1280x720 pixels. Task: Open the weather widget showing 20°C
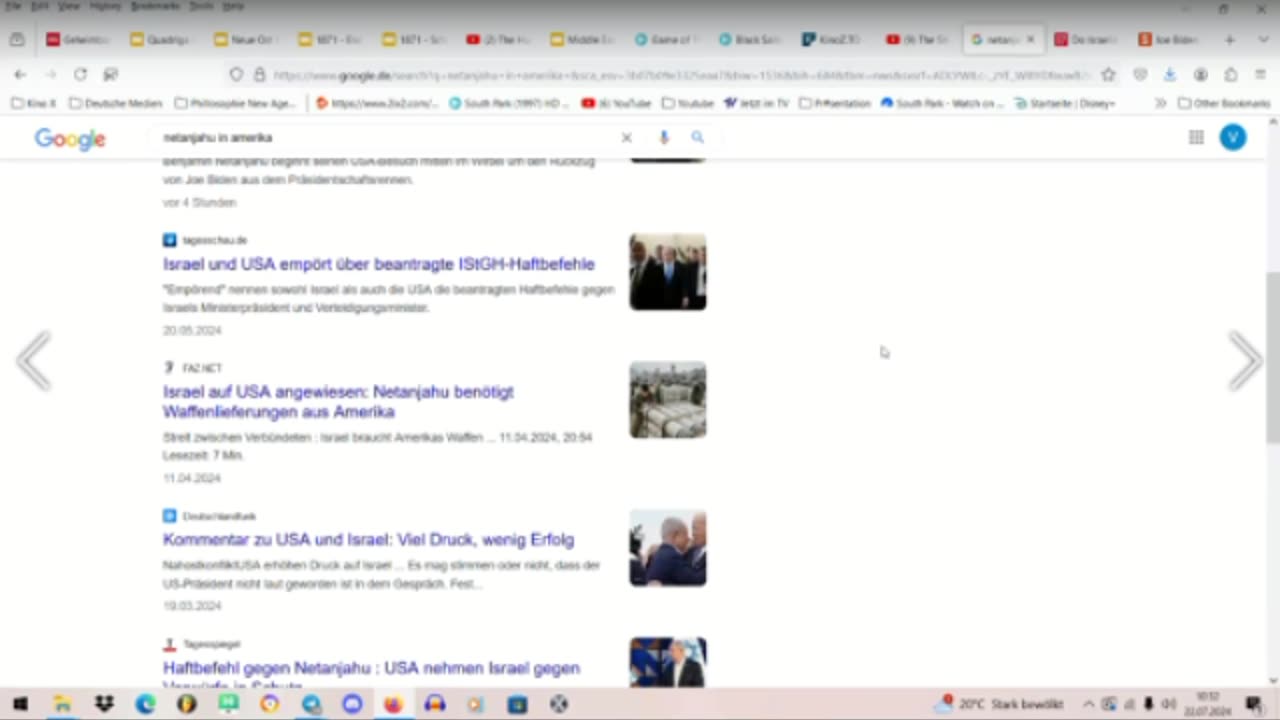[998, 704]
